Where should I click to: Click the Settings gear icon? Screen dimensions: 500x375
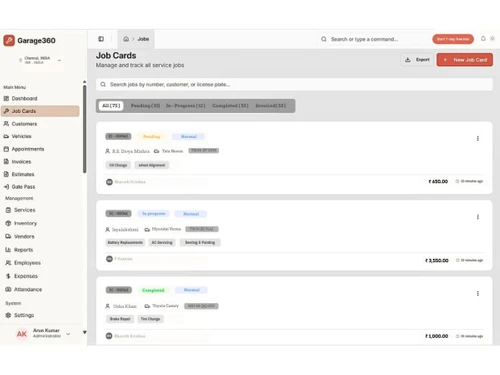pos(8,315)
